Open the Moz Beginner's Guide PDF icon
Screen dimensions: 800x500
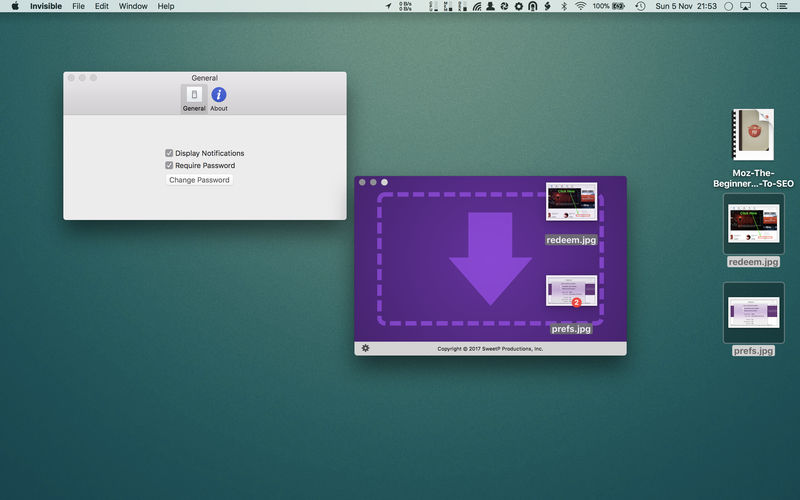pyautogui.click(x=753, y=135)
